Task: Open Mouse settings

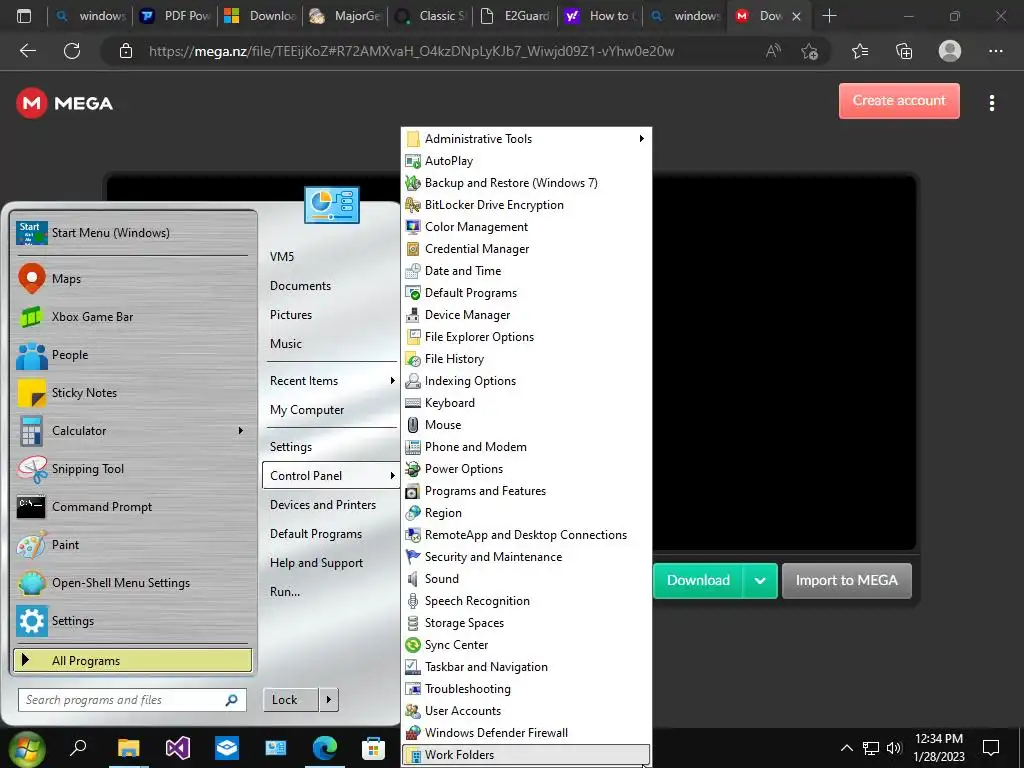Action: tap(526, 425)
